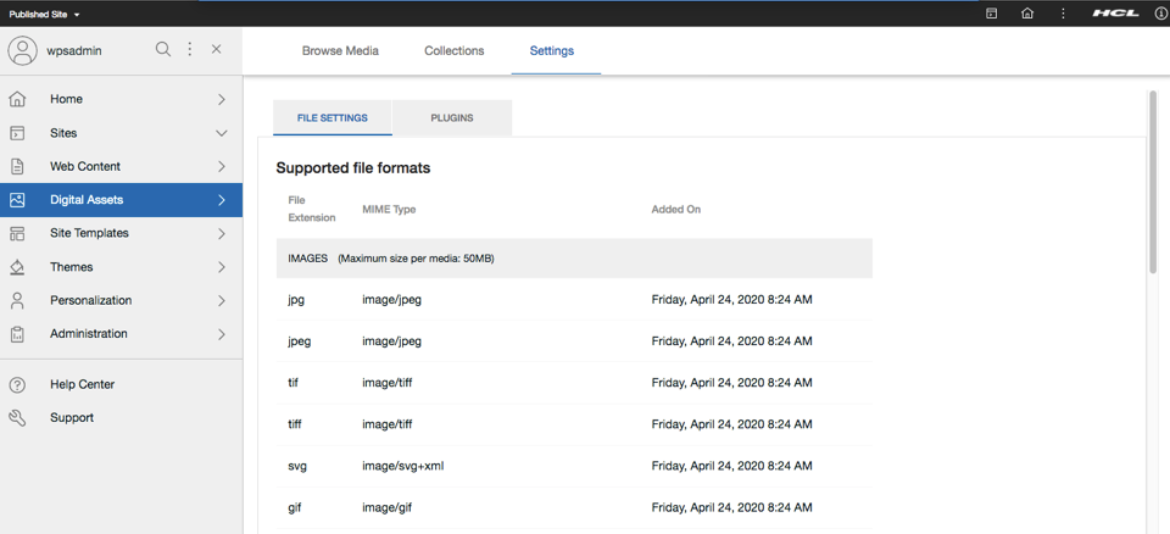
Task: Expand the Web Content submenu arrow
Action: pyautogui.click(x=222, y=167)
